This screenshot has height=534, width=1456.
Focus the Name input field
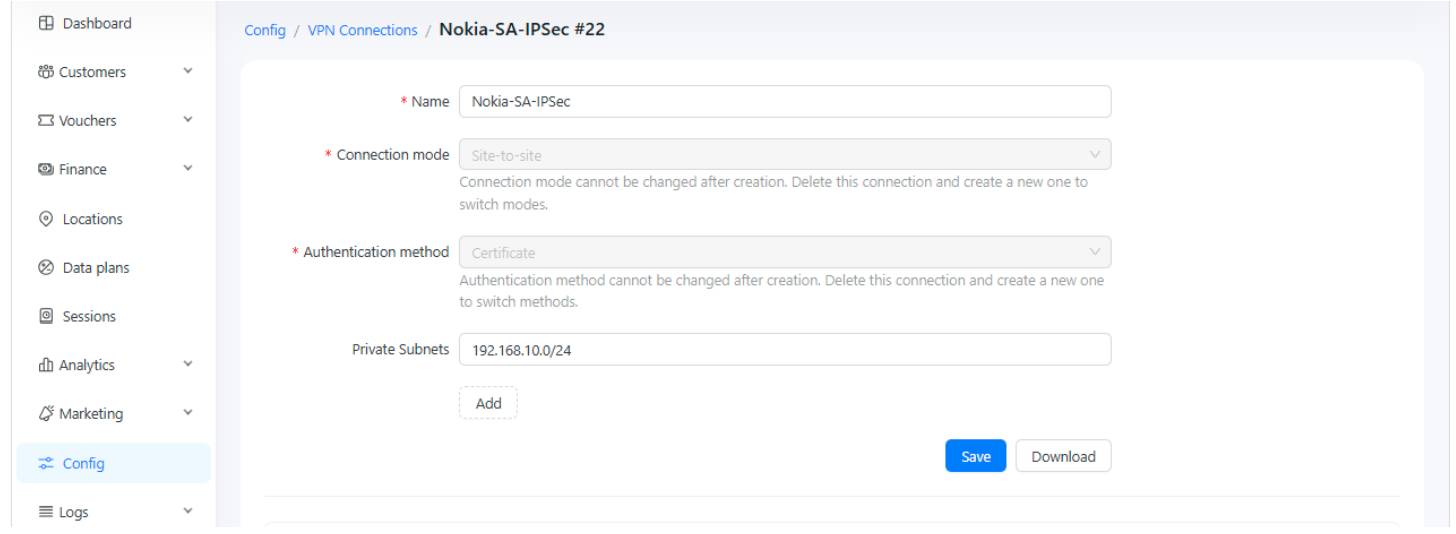[785, 101]
